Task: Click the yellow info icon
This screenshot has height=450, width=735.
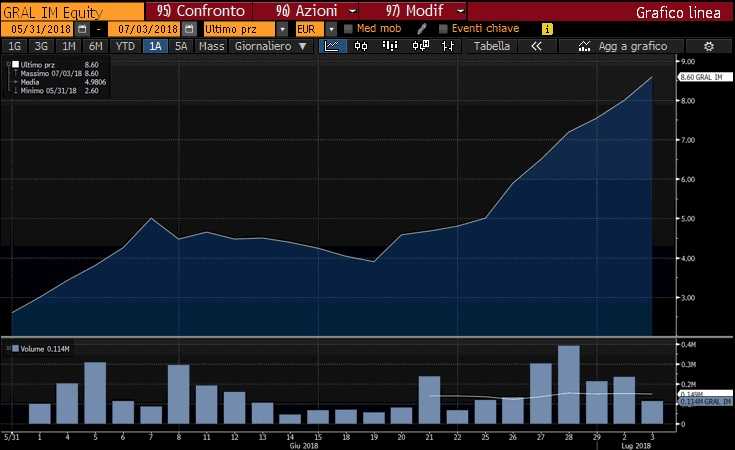Action: (547, 29)
